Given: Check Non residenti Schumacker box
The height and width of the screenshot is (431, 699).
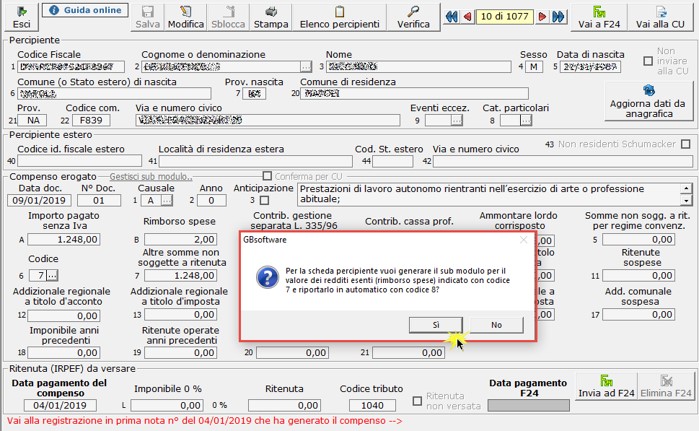Looking at the screenshot, I should 685,144.
